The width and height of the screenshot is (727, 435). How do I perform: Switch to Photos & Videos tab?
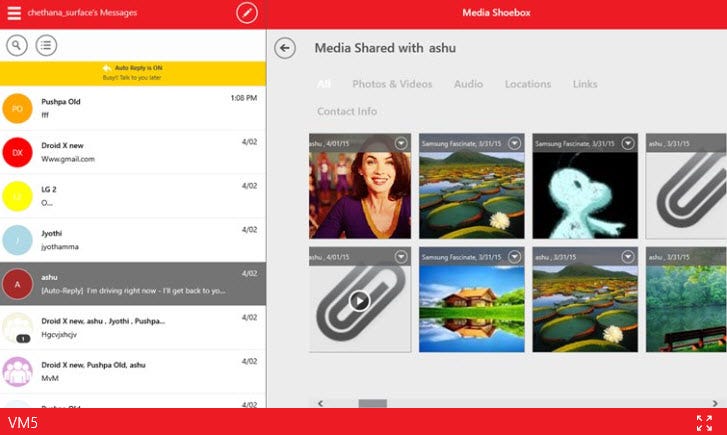click(392, 84)
